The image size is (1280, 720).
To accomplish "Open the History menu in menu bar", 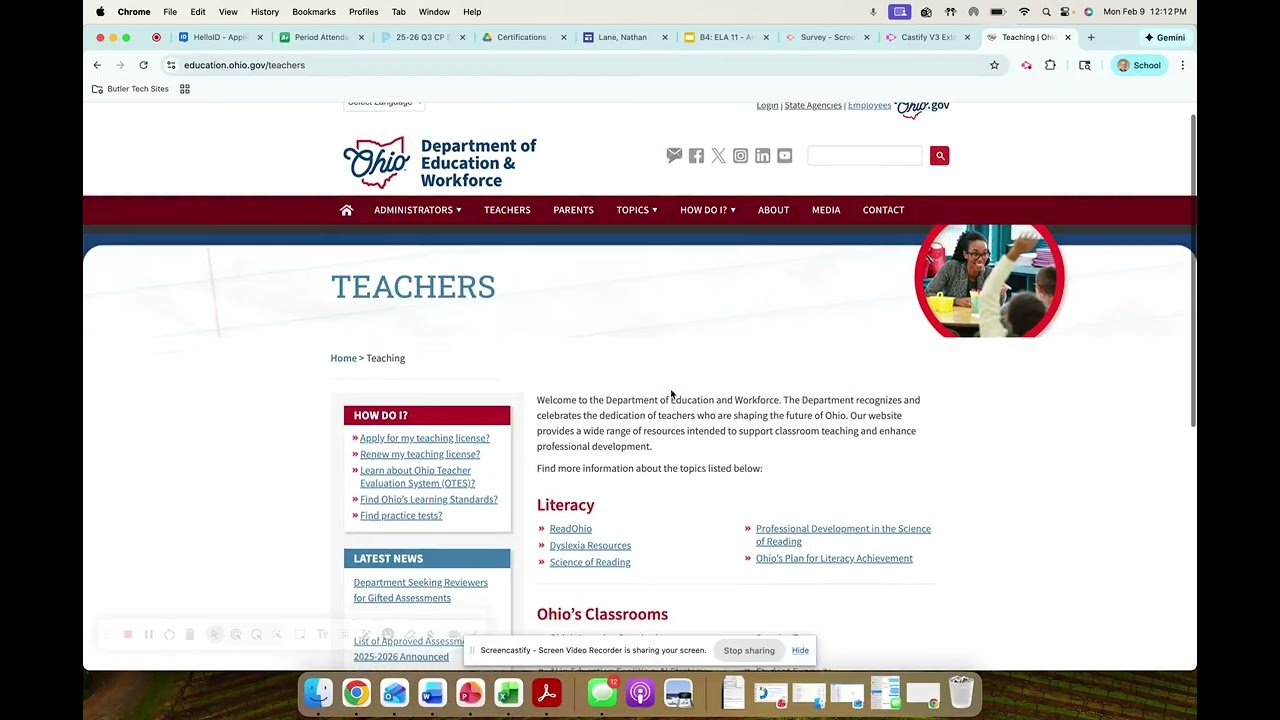I will click(265, 12).
